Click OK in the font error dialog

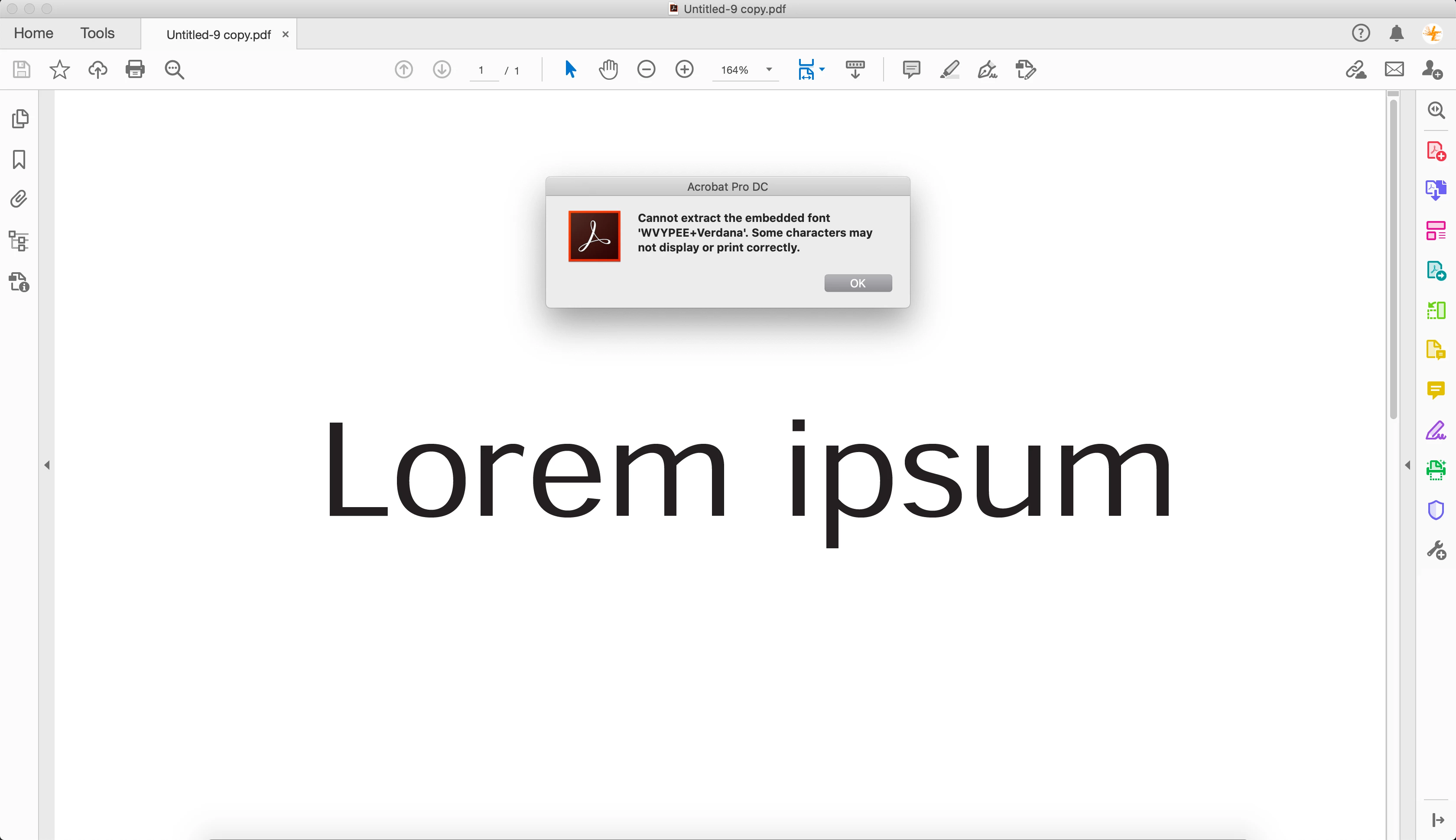coord(858,283)
